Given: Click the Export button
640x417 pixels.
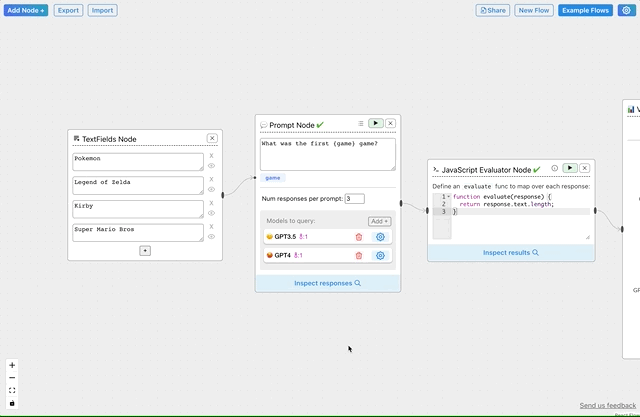Looking at the screenshot, I should 68,10.
